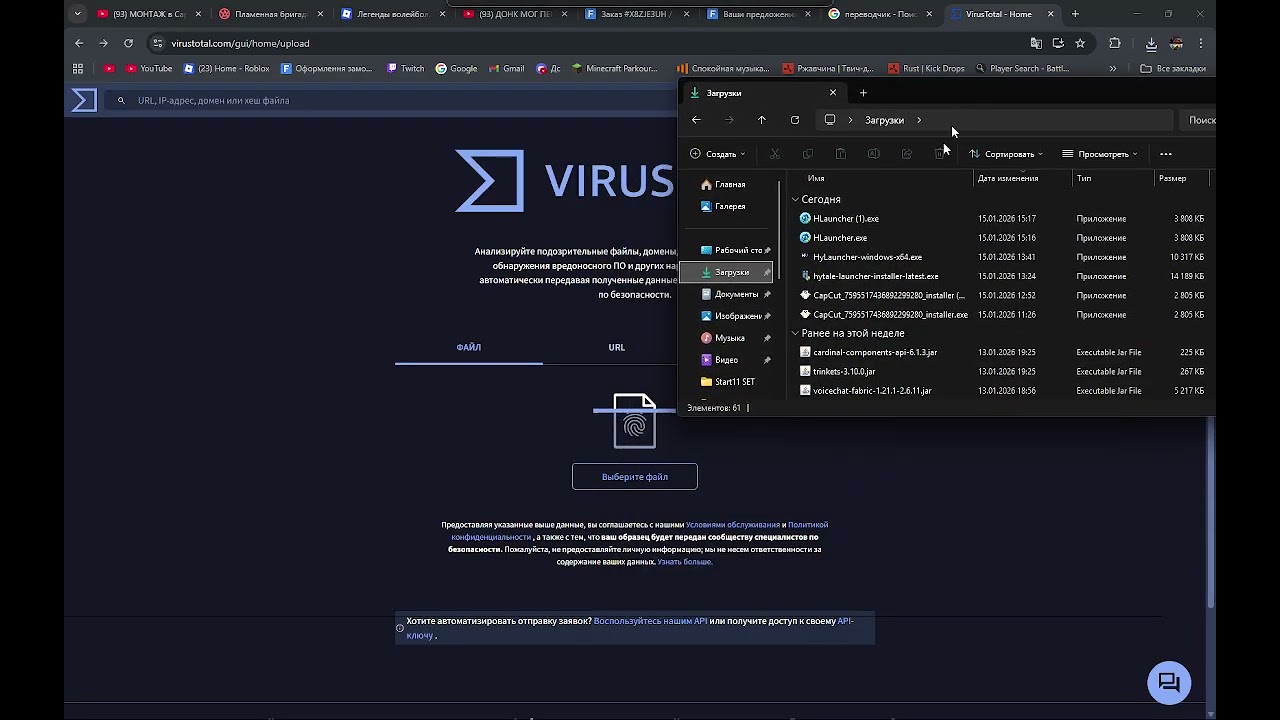Click the translate page icon in address bar
Viewport: 1280px width, 720px height.
point(1036,43)
